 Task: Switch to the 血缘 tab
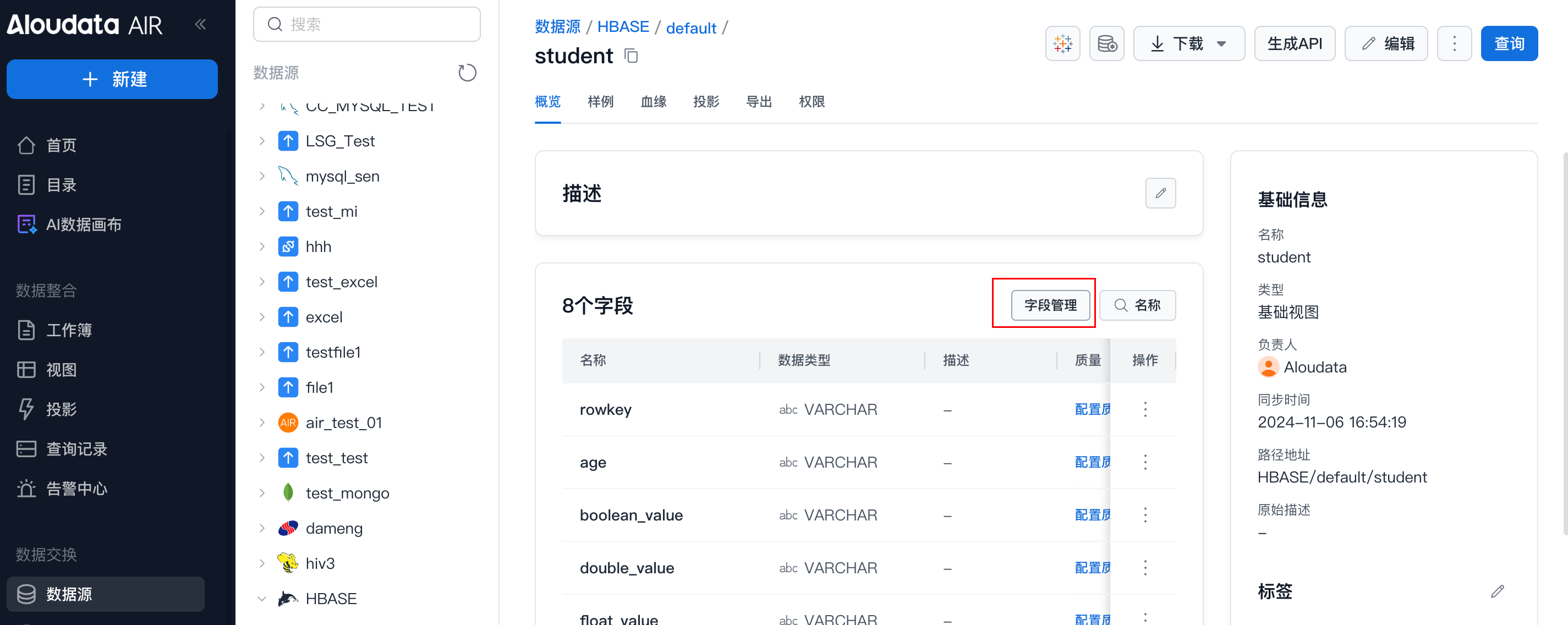[x=653, y=102]
